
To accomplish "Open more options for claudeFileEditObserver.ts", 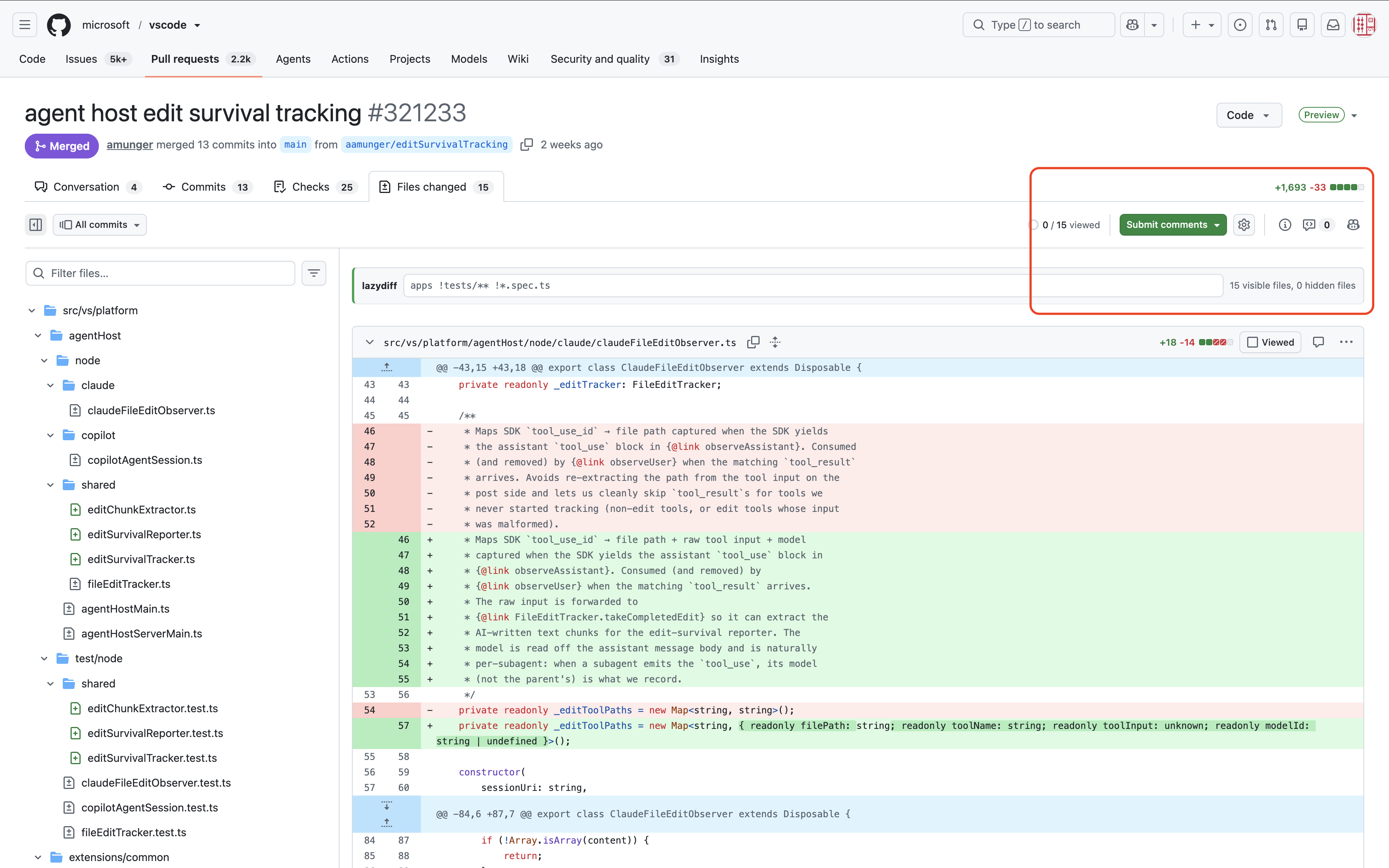I will pos(1346,342).
